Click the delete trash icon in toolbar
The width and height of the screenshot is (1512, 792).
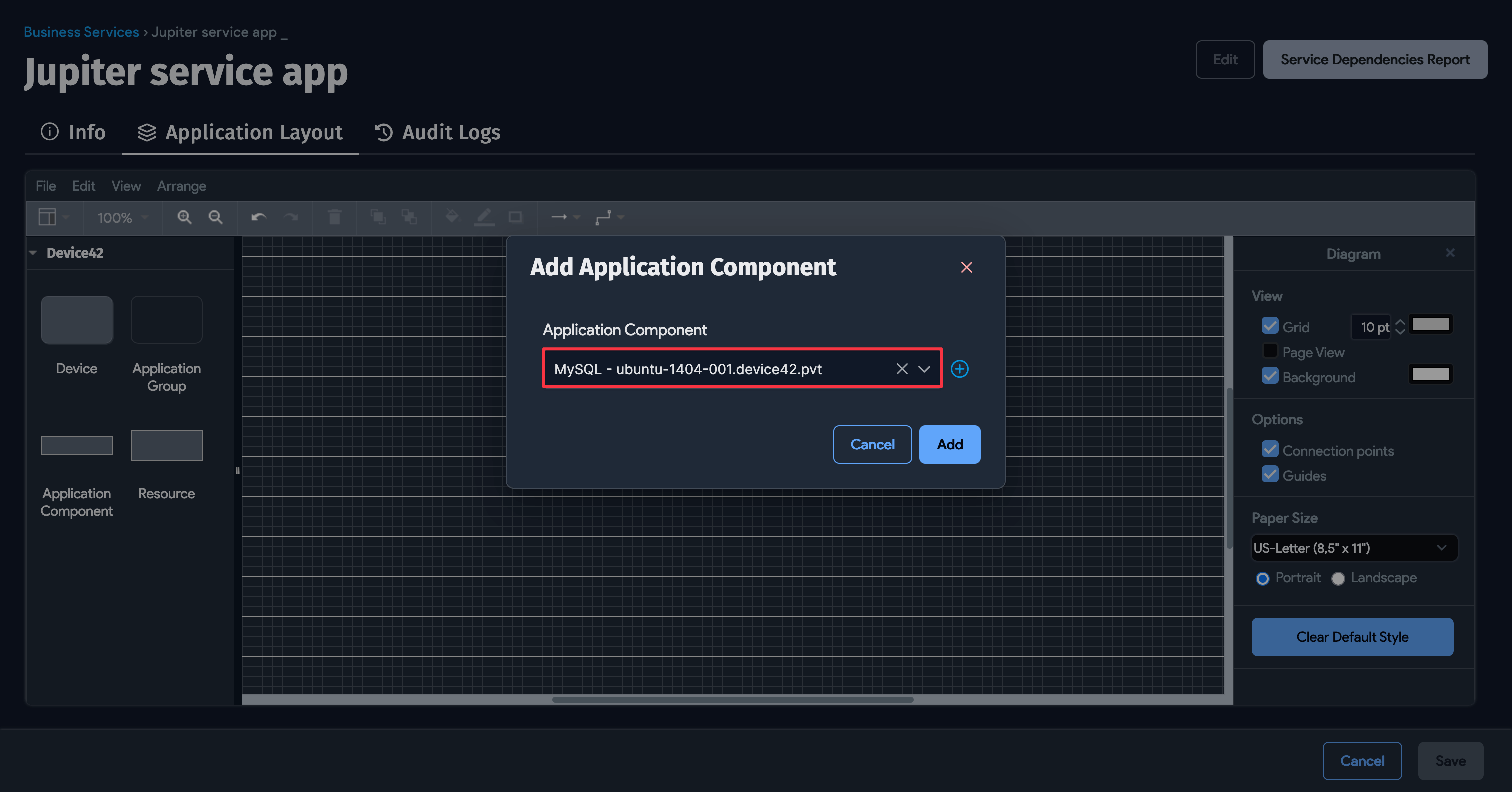click(x=334, y=218)
